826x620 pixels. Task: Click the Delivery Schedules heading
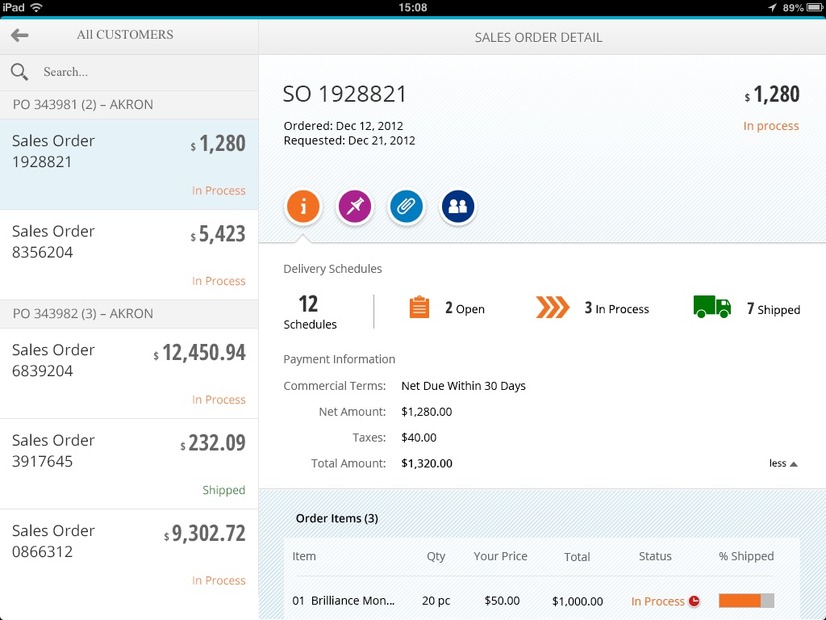coord(332,269)
